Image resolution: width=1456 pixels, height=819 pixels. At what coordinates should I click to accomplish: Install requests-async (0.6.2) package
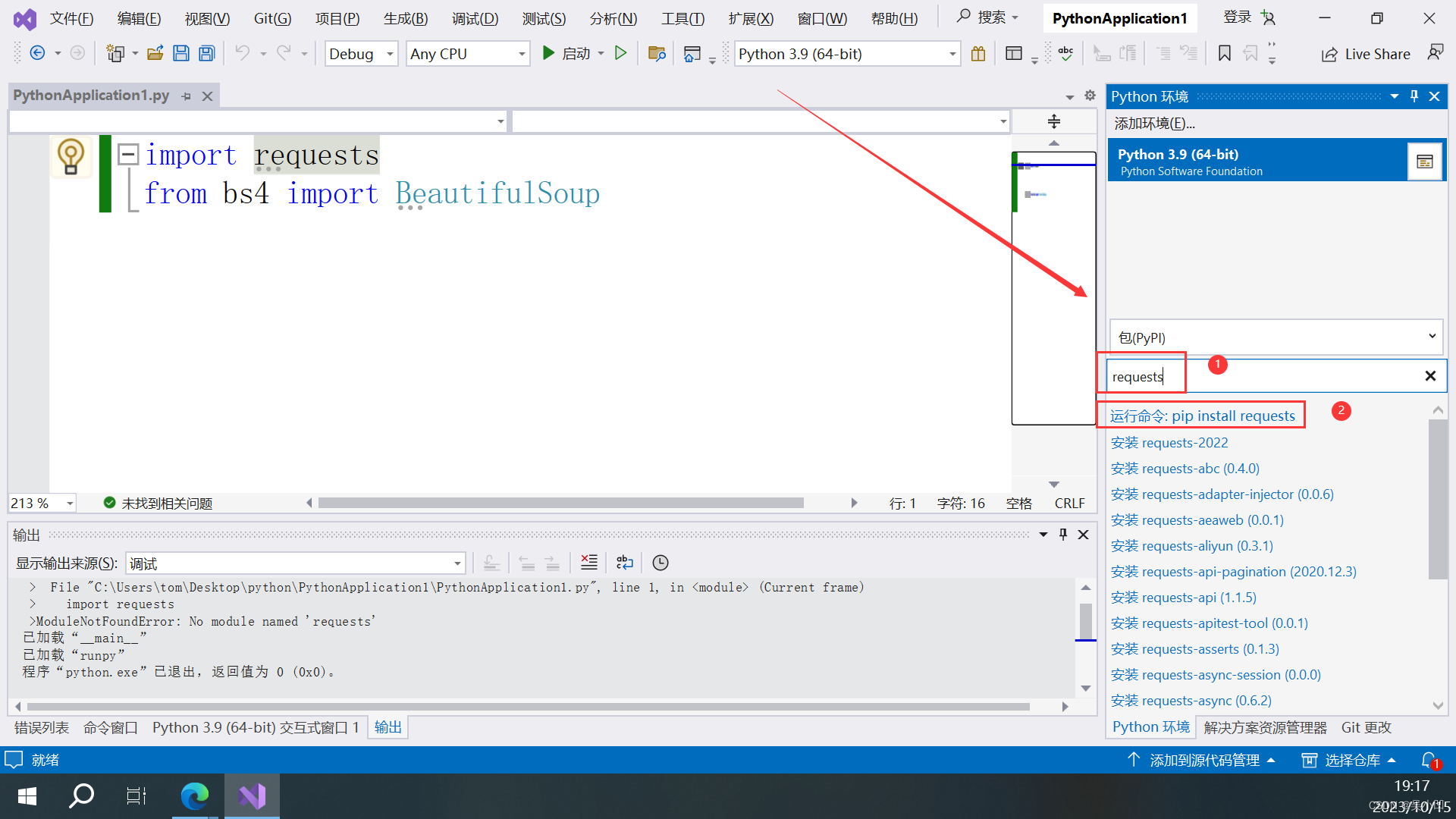(x=1191, y=701)
